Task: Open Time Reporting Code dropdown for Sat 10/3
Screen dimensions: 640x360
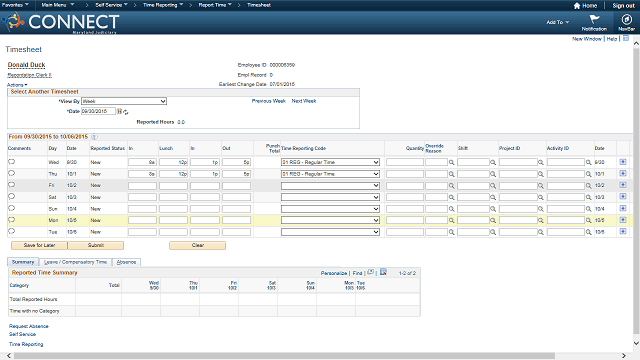Action: tap(330, 197)
